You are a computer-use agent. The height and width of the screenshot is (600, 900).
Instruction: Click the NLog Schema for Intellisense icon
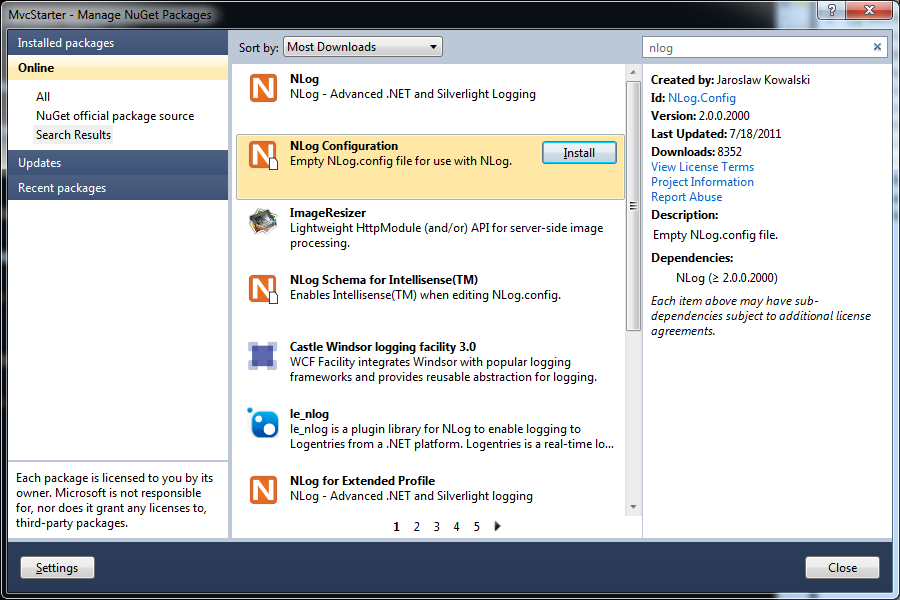(x=263, y=289)
